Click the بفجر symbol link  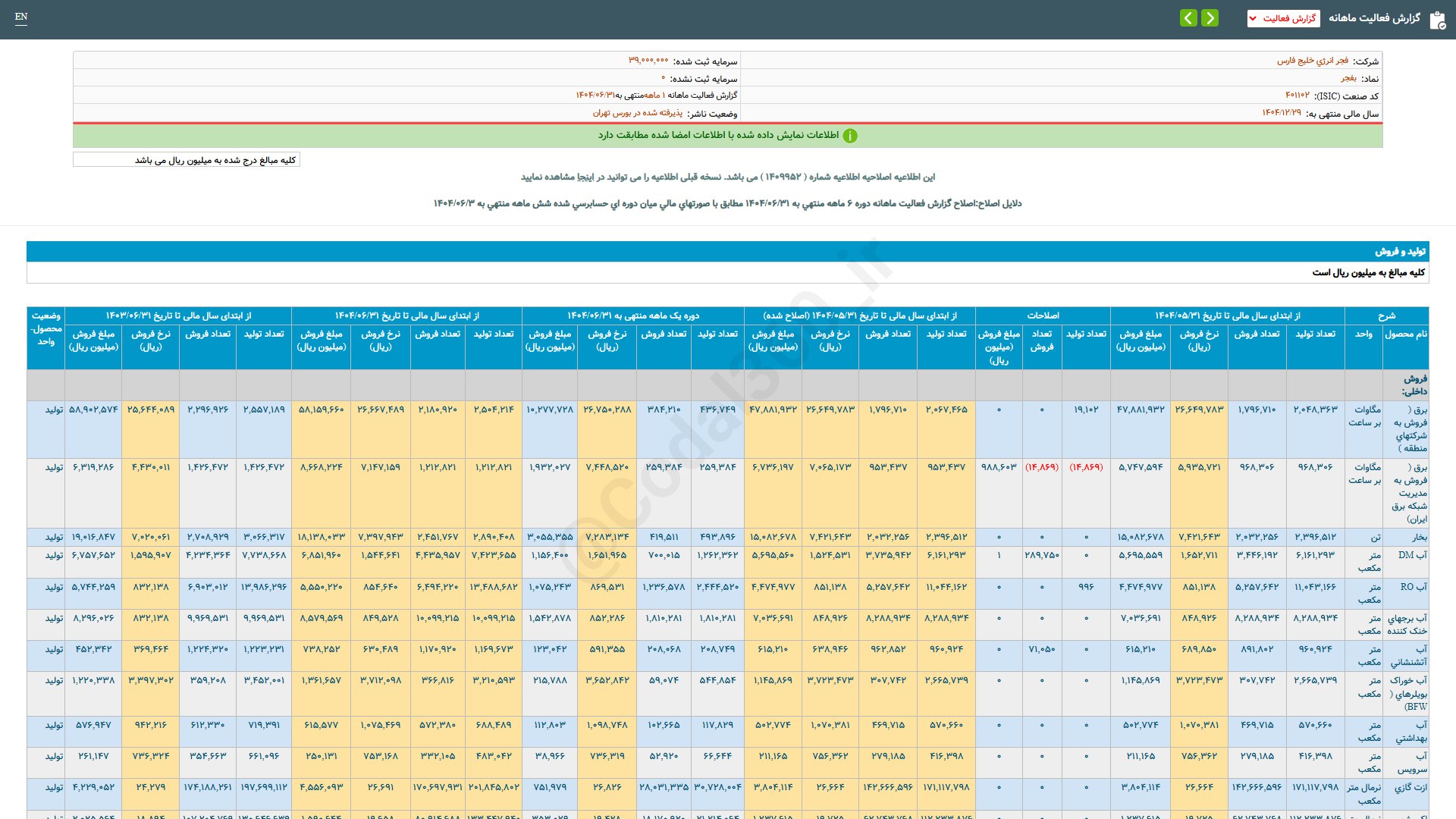click(1348, 78)
